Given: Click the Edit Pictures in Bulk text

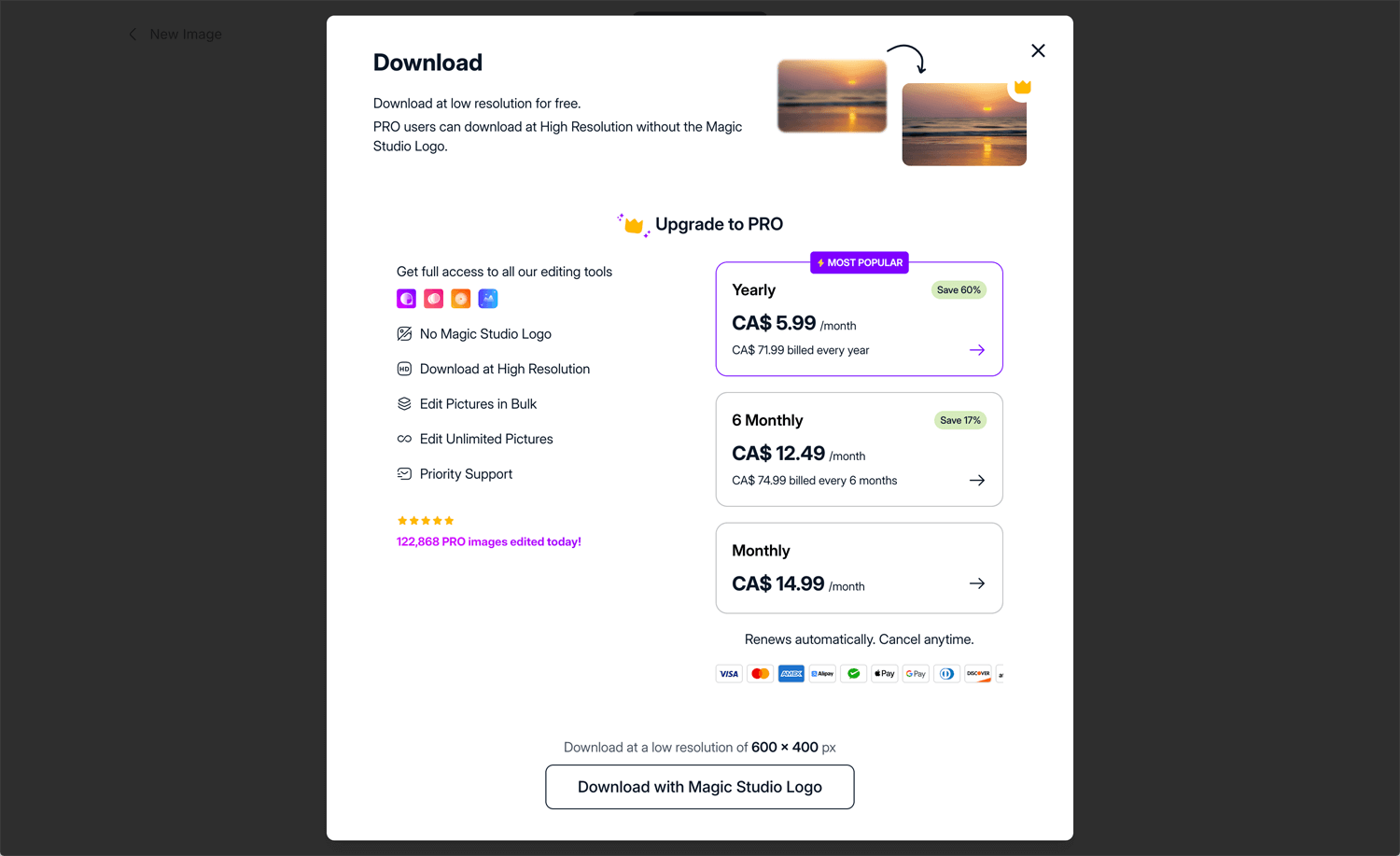Looking at the screenshot, I should click(x=478, y=404).
